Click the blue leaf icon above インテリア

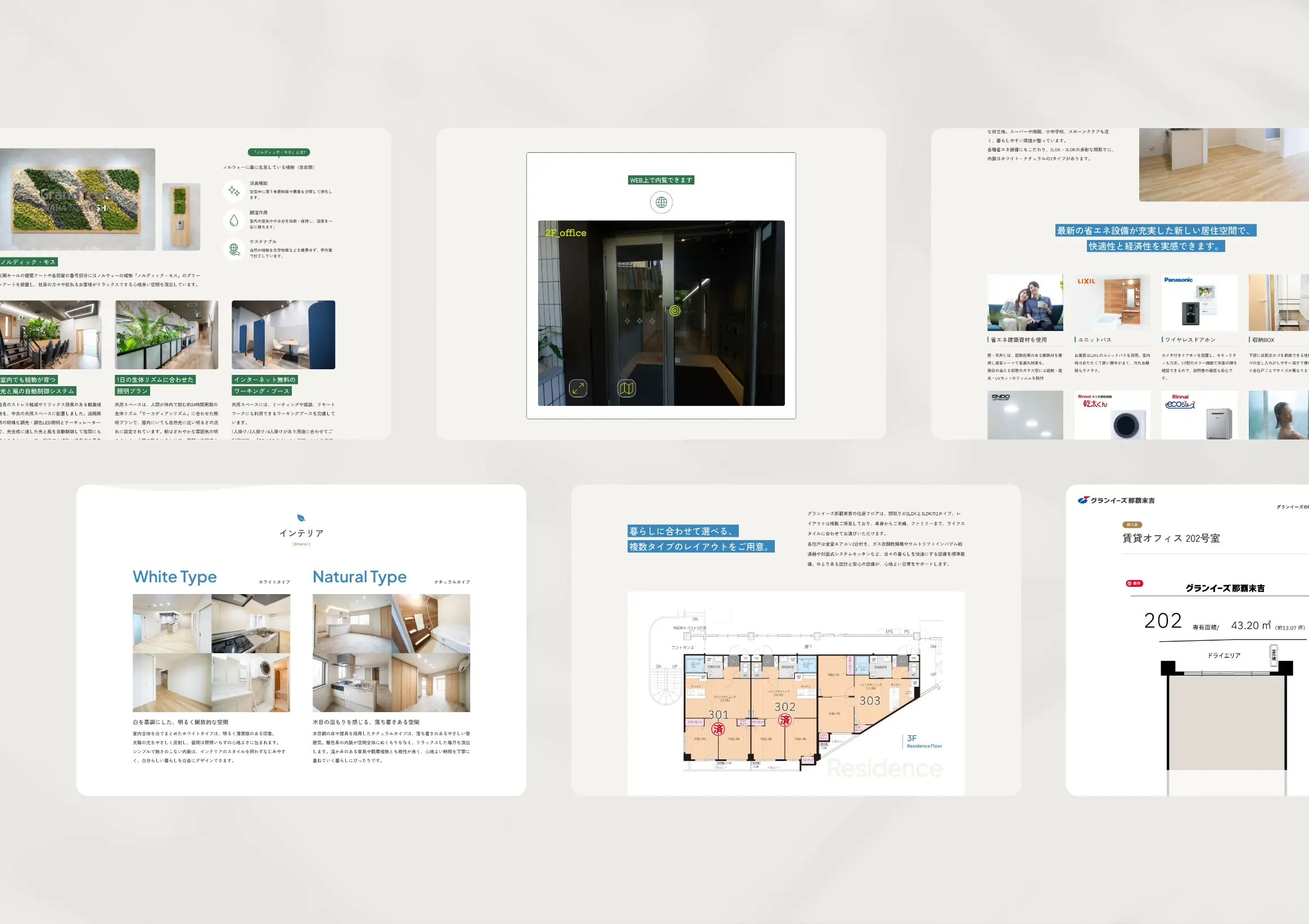tap(301, 518)
